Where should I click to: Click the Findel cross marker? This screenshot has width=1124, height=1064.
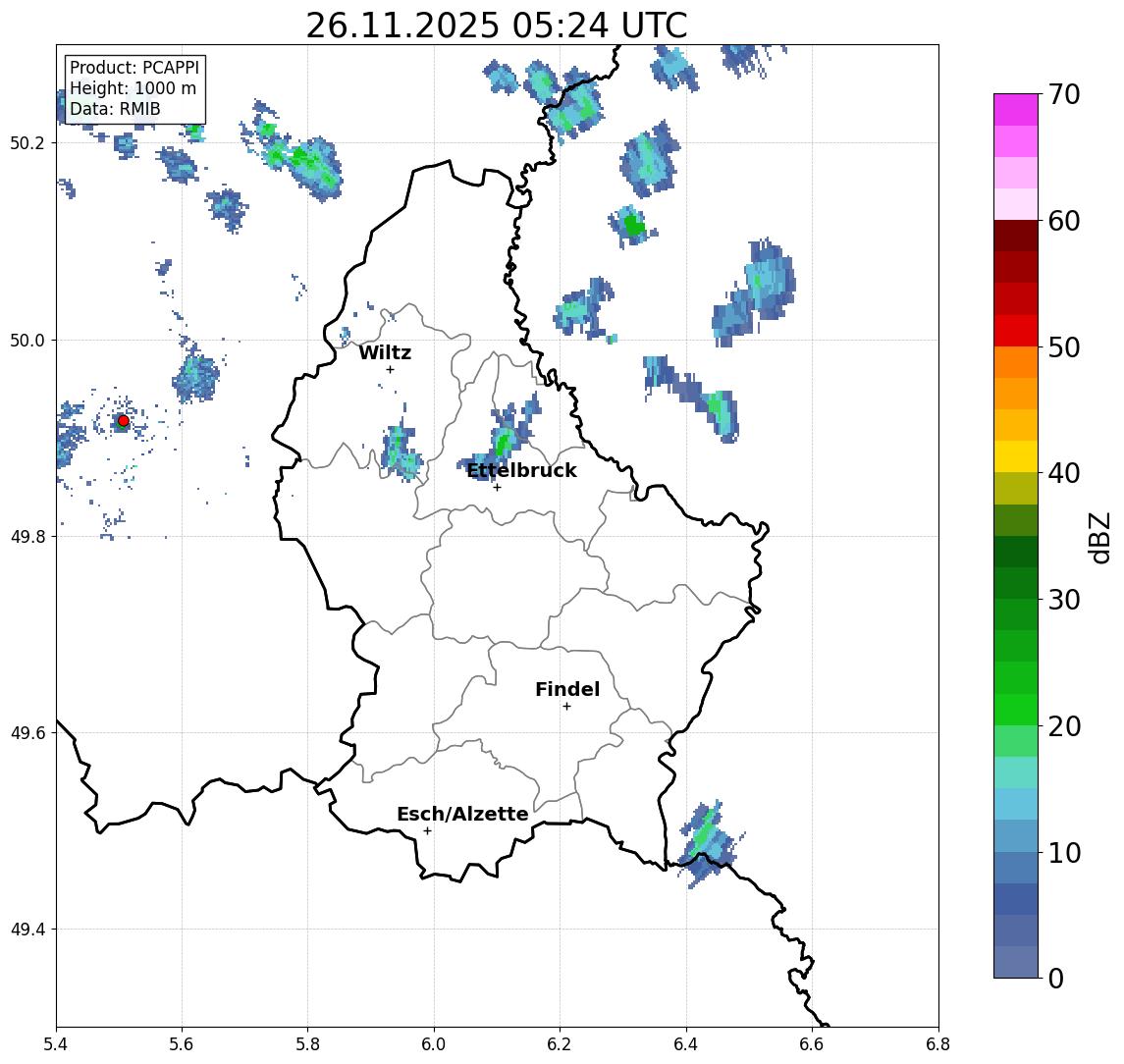(x=566, y=707)
